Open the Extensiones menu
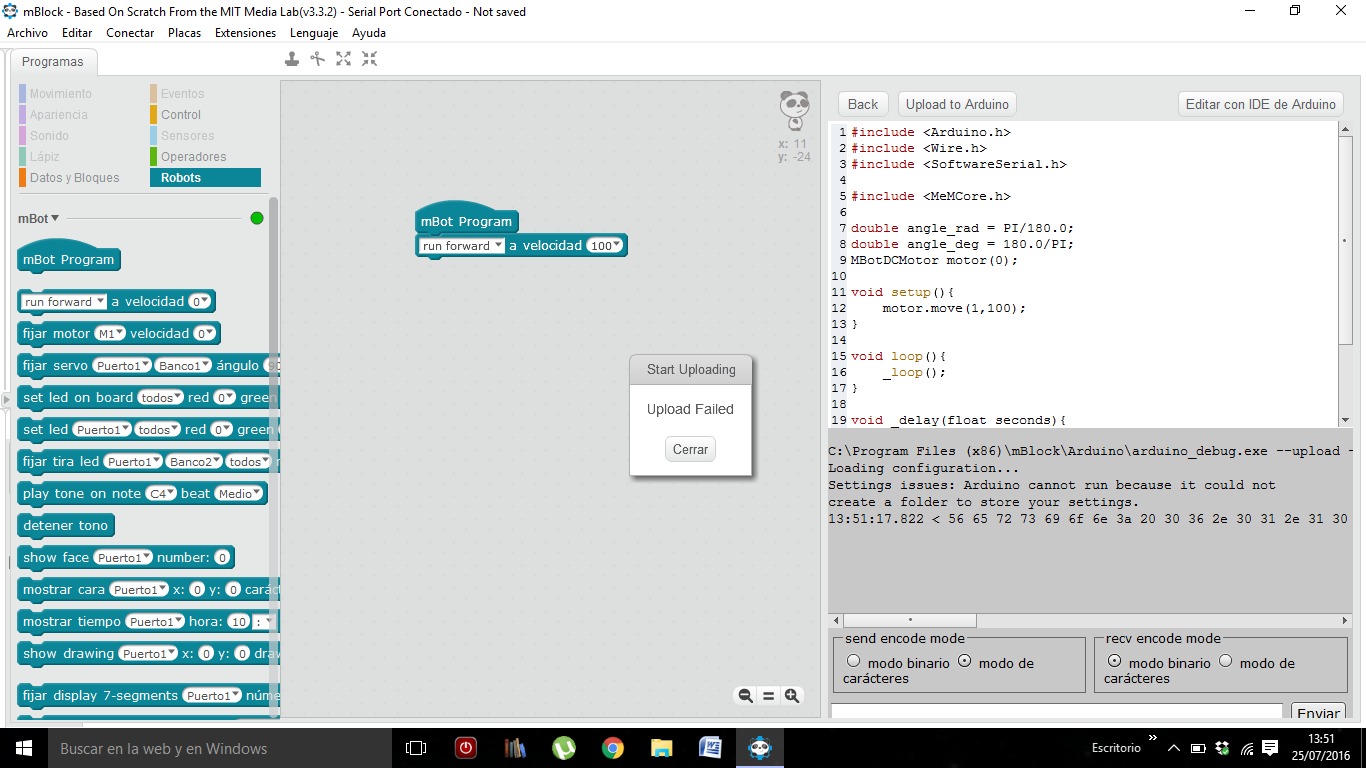Image resolution: width=1366 pixels, height=768 pixels. (x=245, y=33)
